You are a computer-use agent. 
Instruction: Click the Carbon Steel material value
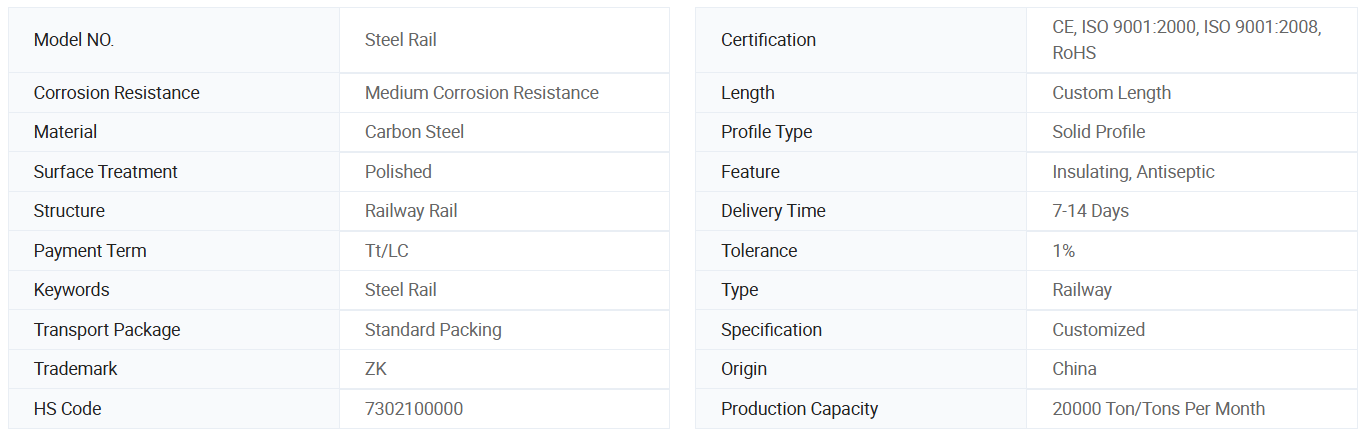[x=414, y=132]
